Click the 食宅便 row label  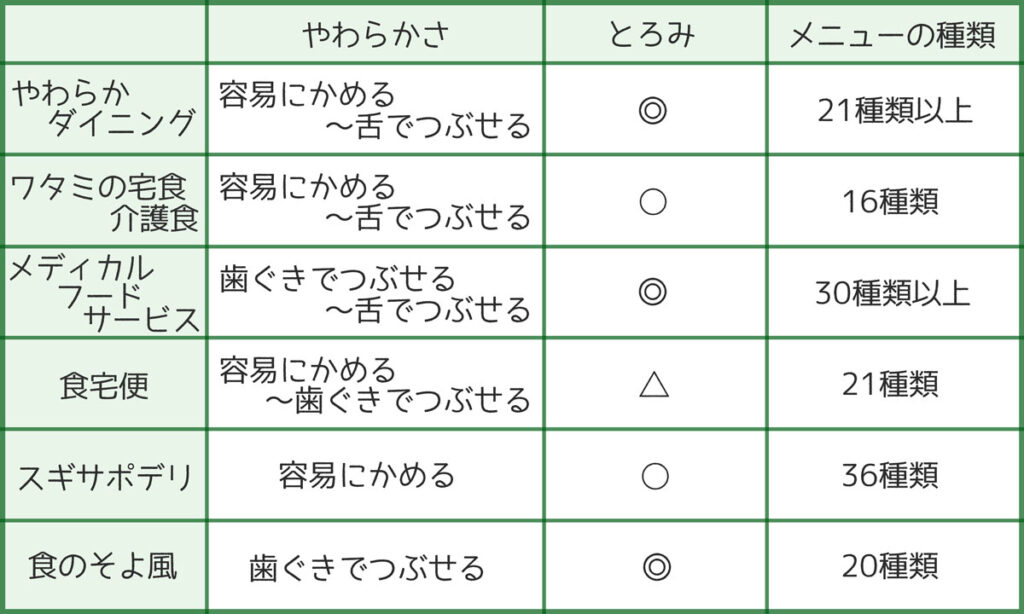104,385
